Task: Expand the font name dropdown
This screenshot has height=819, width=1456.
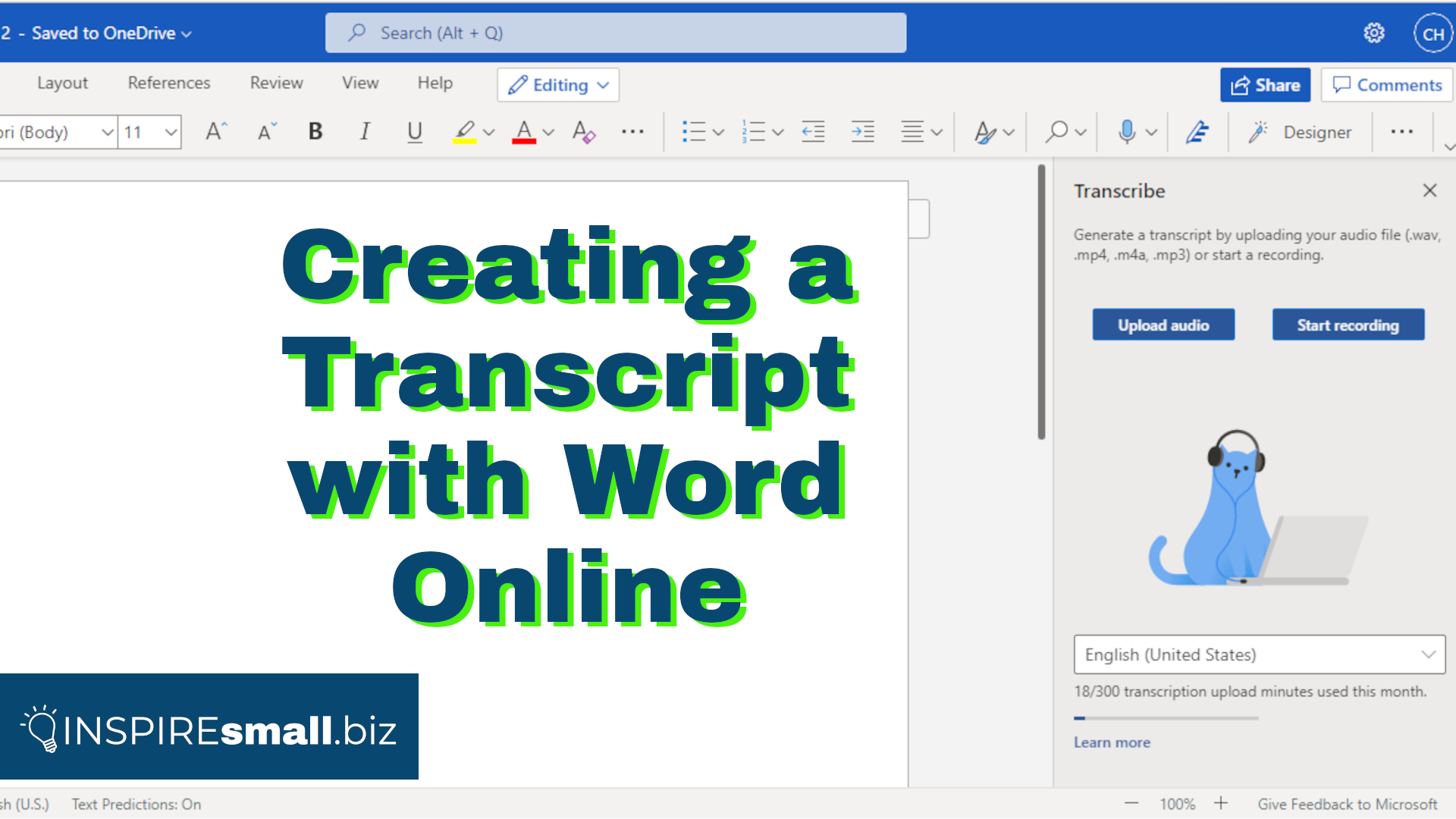Action: [x=106, y=132]
